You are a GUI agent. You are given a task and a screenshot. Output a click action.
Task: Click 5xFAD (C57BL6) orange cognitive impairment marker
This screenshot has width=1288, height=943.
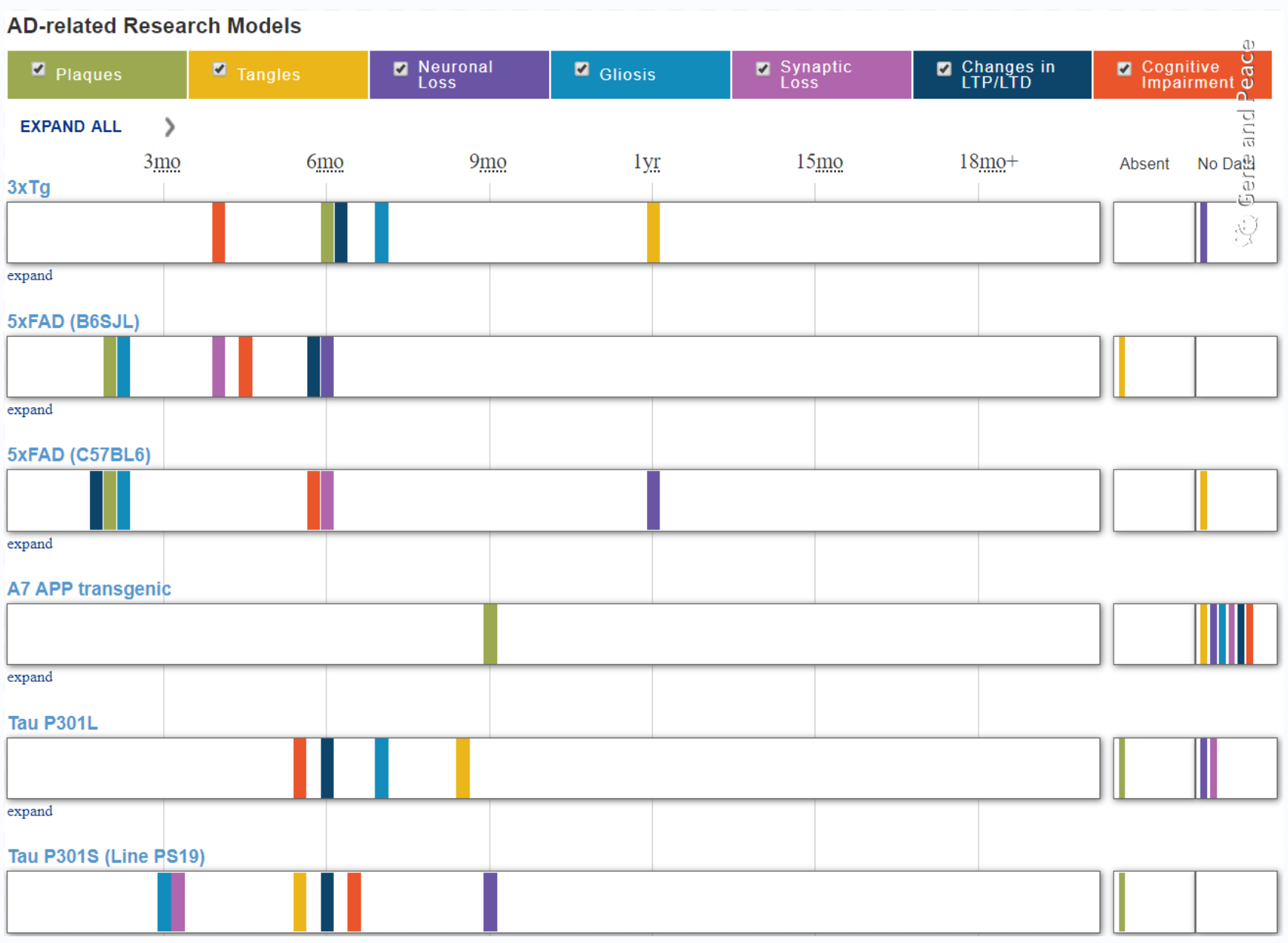pos(313,500)
